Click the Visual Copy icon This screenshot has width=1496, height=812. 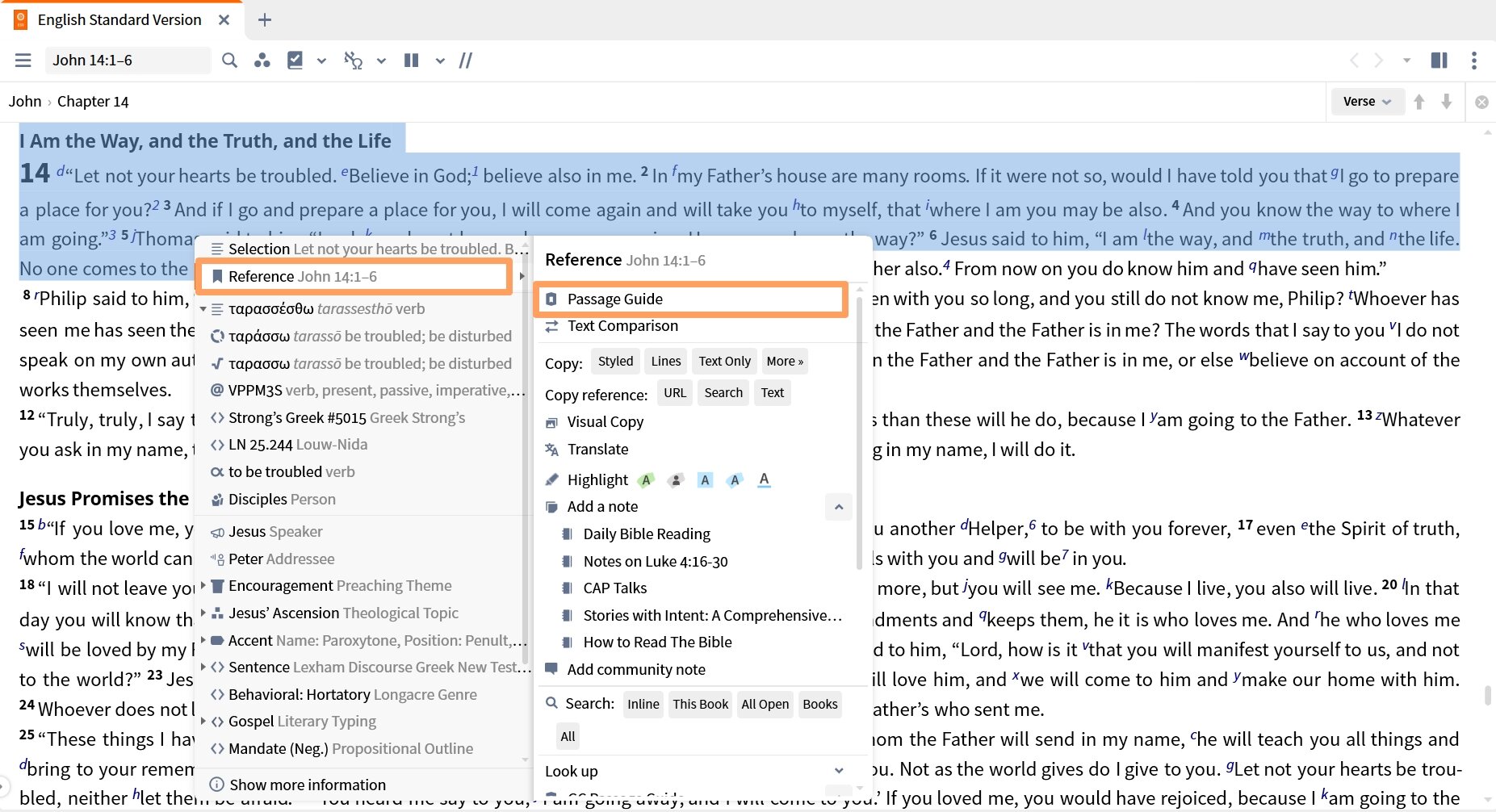[x=552, y=422]
